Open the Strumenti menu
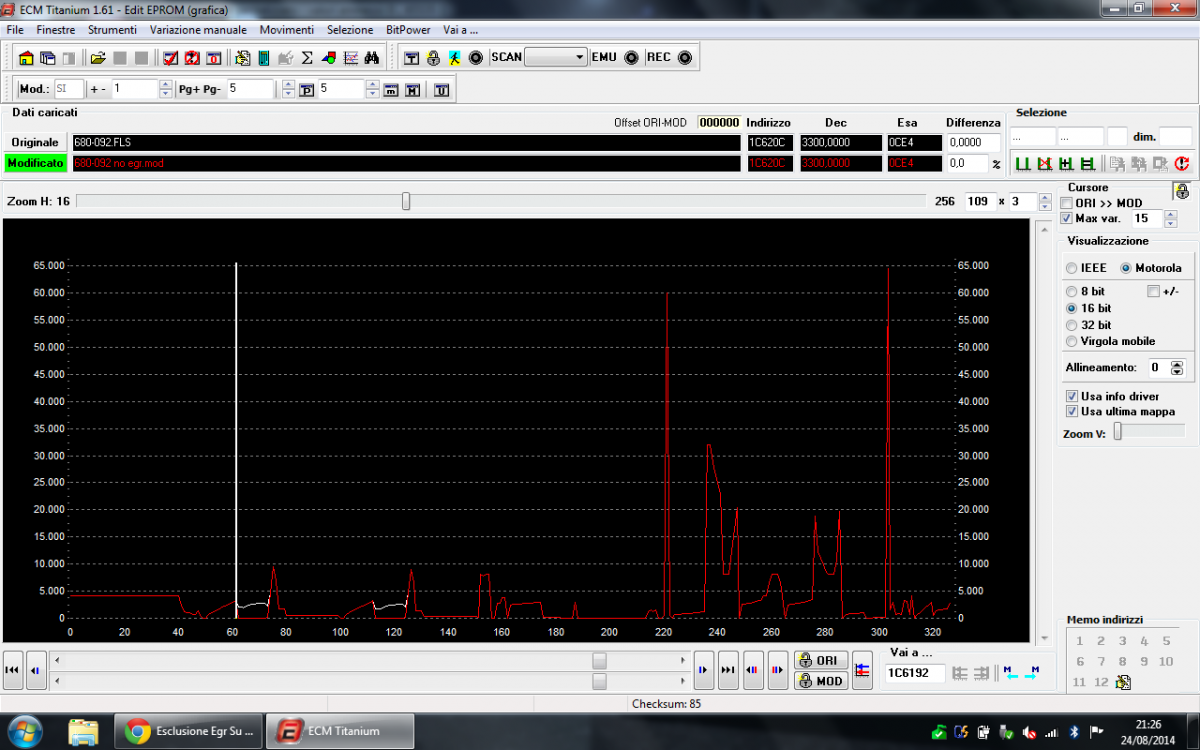The image size is (1200, 750). click(112, 30)
